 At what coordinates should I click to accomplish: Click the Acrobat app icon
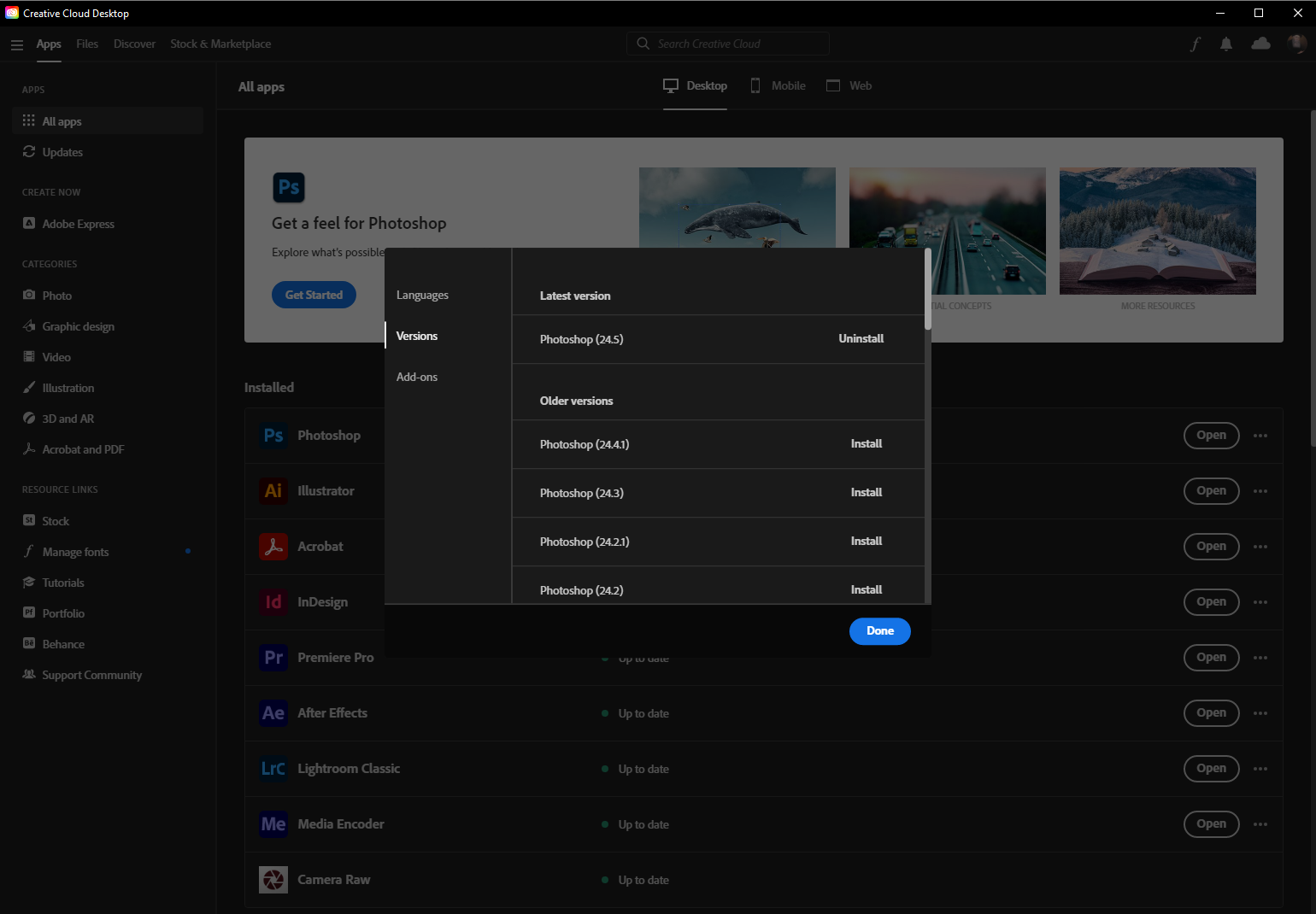pos(273,546)
